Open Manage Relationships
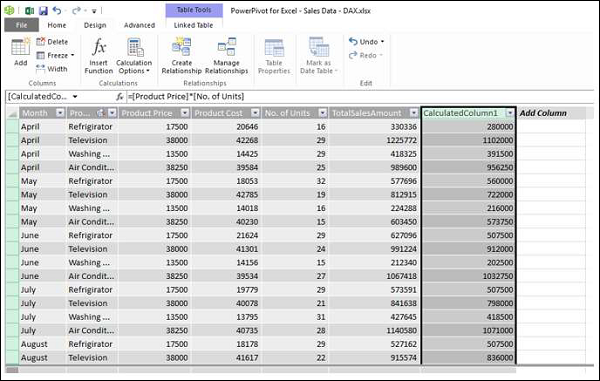Screen dimensions: 600x381 click(227, 56)
